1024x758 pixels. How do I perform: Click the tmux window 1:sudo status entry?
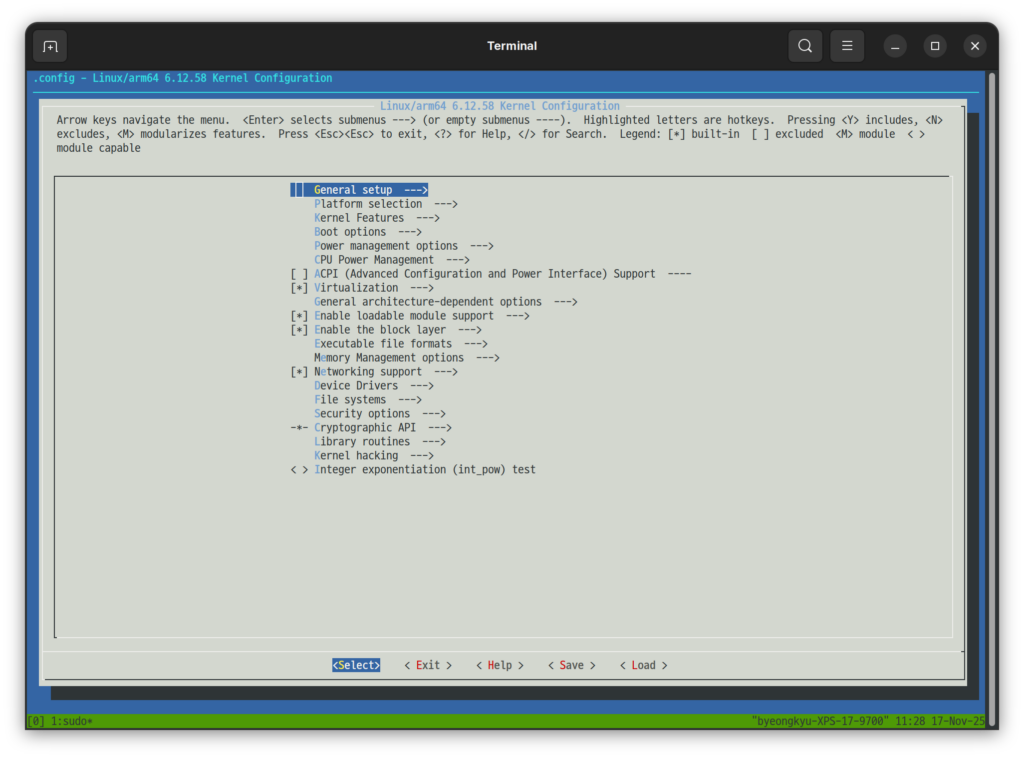pyautogui.click(x=69, y=721)
